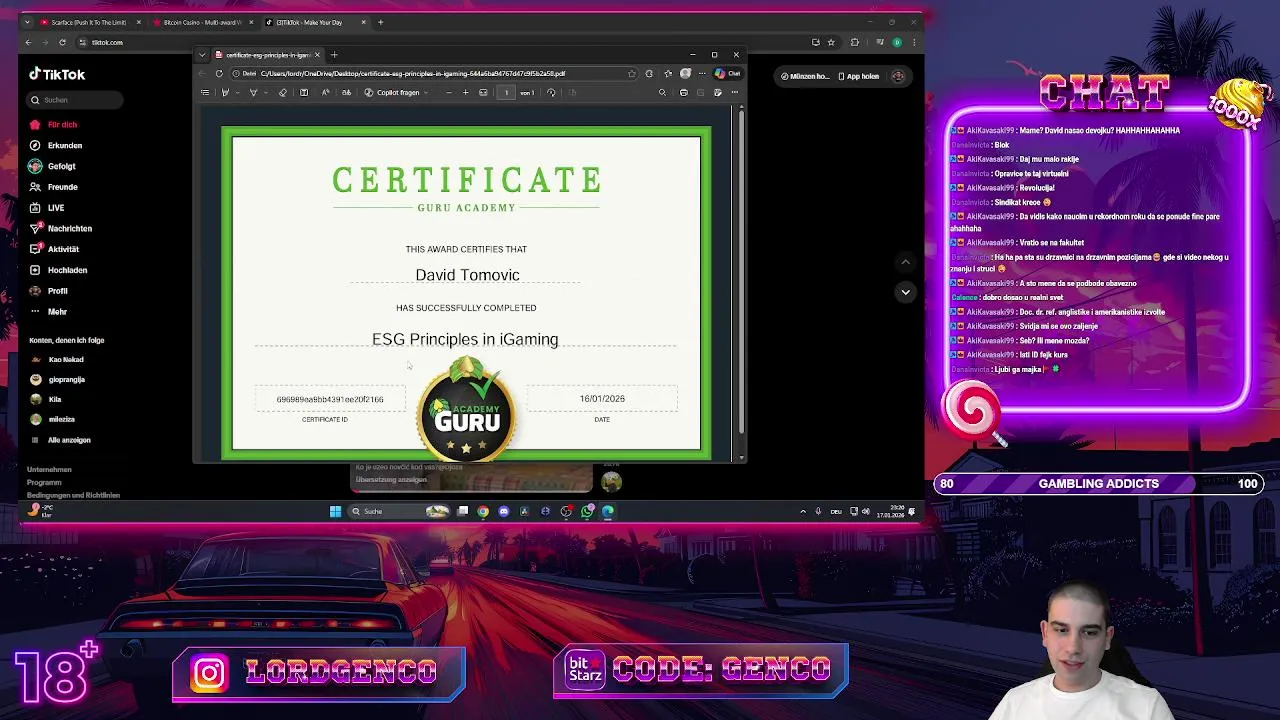
Task: Open new tab in Chrome window
Action: coord(380,22)
